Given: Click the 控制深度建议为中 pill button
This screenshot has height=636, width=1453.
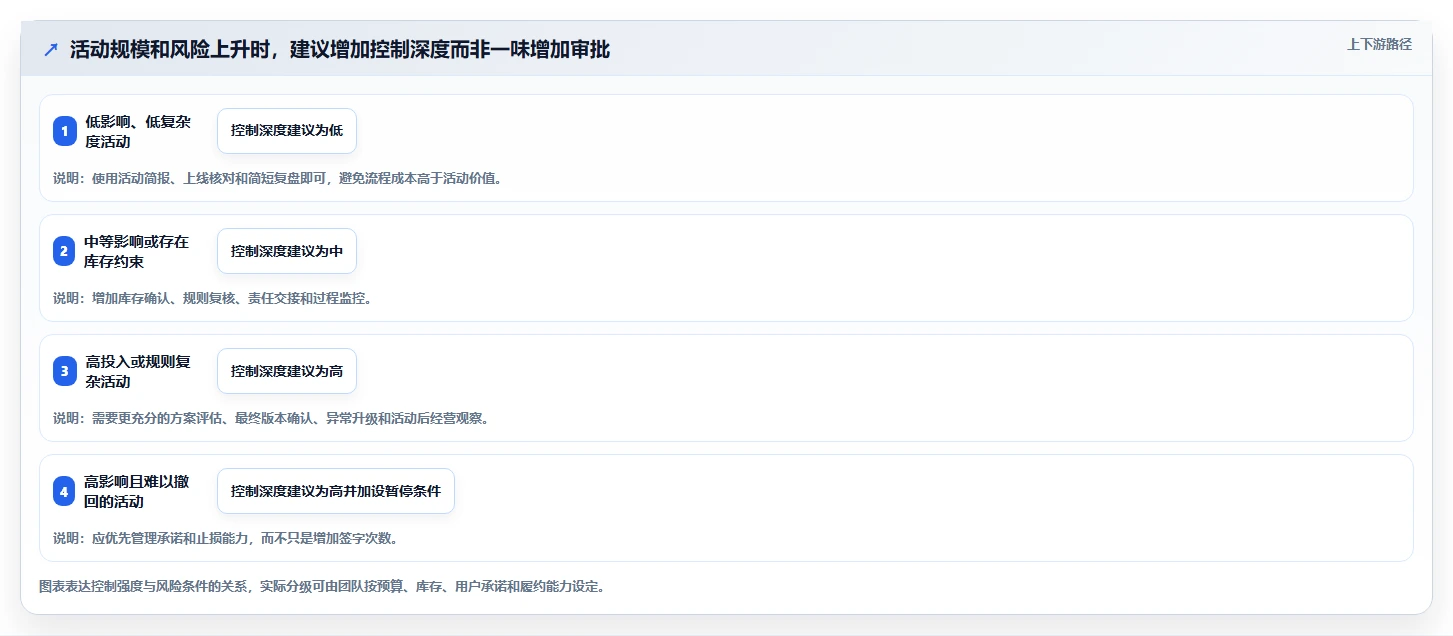Looking at the screenshot, I should (x=287, y=251).
